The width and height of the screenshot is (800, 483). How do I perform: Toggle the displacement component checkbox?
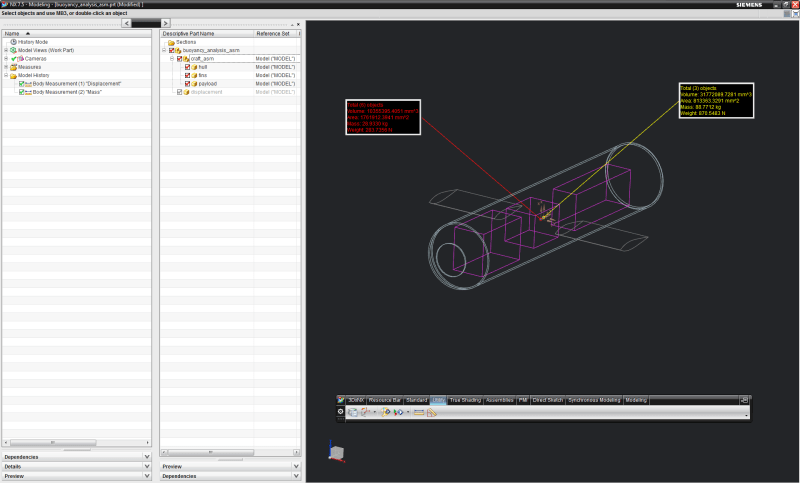pos(179,92)
